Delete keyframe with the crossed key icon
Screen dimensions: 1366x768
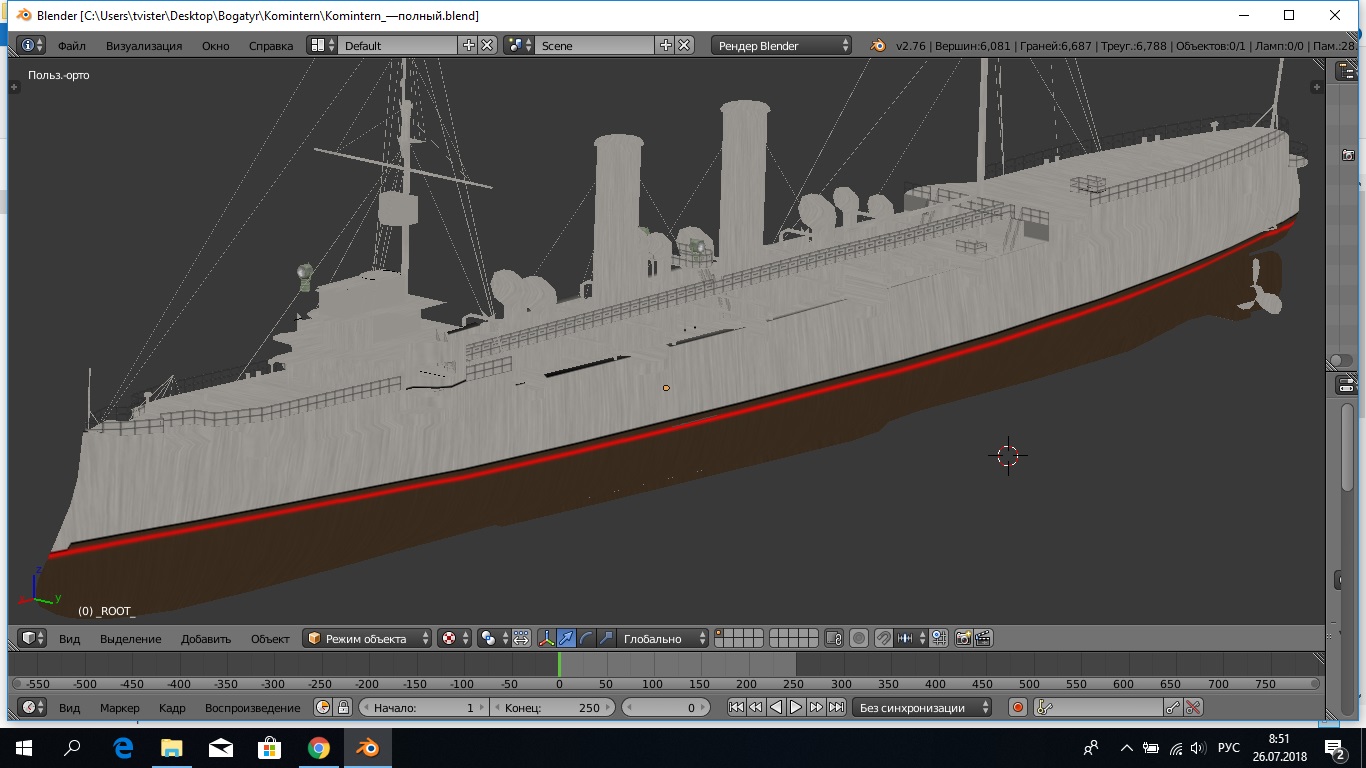1193,707
